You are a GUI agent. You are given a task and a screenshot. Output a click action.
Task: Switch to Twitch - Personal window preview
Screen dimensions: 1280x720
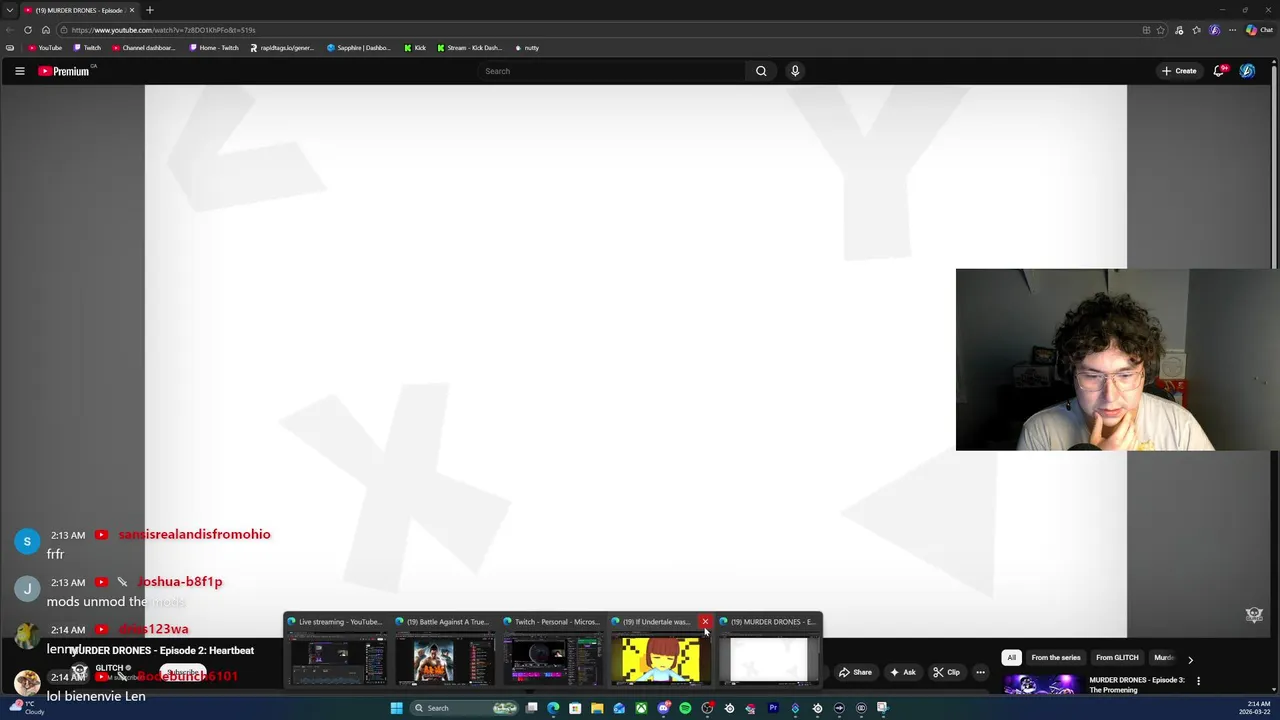[x=553, y=659]
